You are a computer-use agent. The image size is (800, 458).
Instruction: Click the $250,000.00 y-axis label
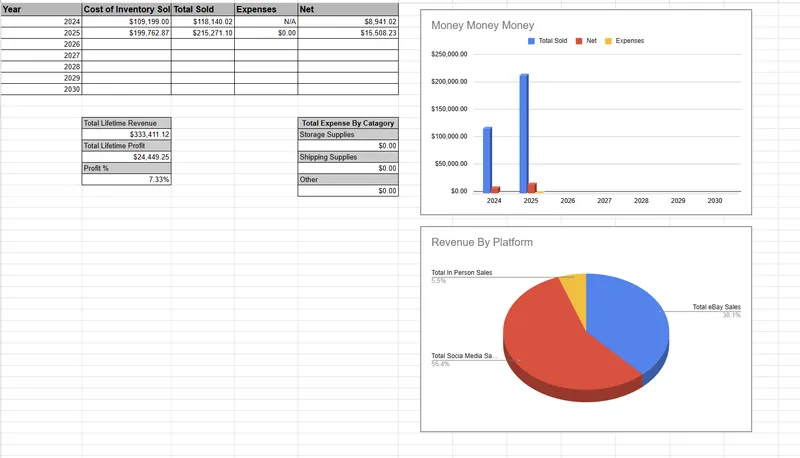point(449,54)
